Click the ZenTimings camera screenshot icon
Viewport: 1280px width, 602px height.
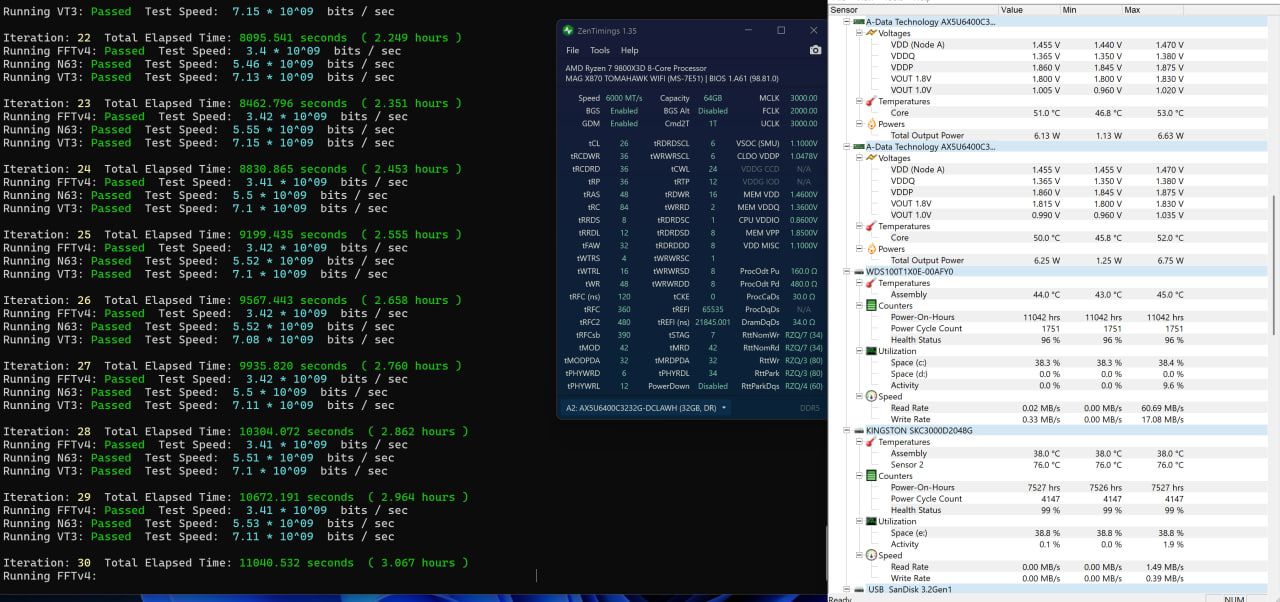815,50
